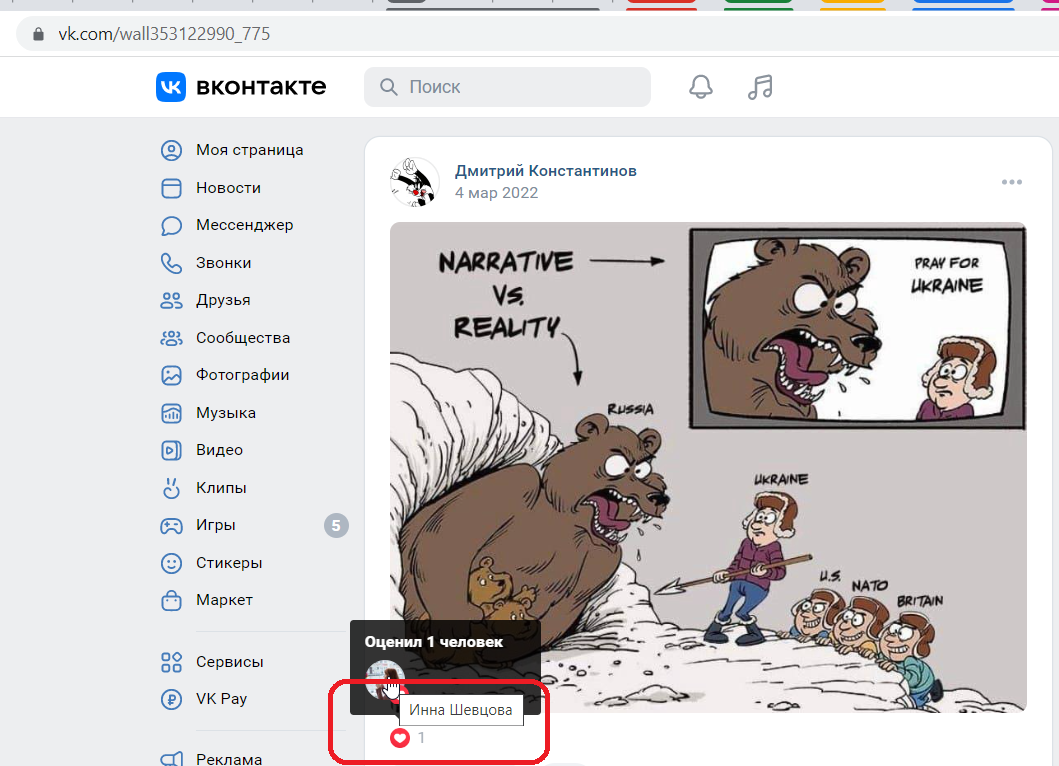Click the Стикеры smiley icon
This screenshot has width=1059, height=766.
[x=172, y=563]
